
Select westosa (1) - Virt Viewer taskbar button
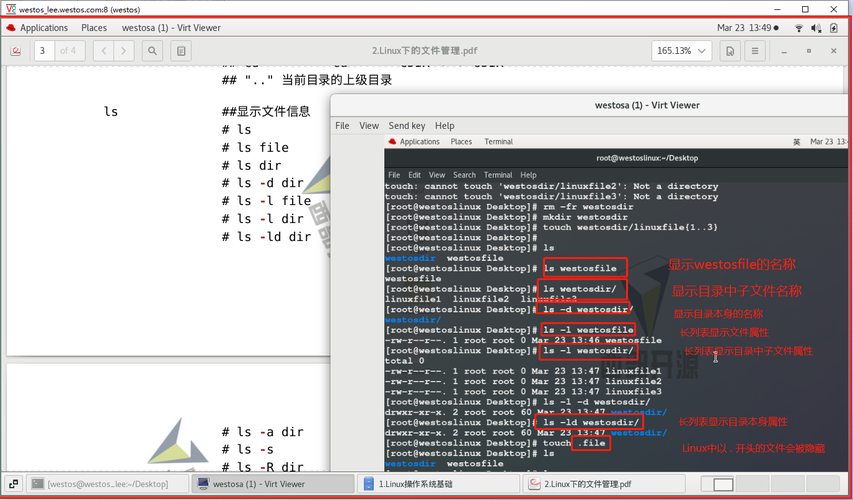[x=273, y=484]
